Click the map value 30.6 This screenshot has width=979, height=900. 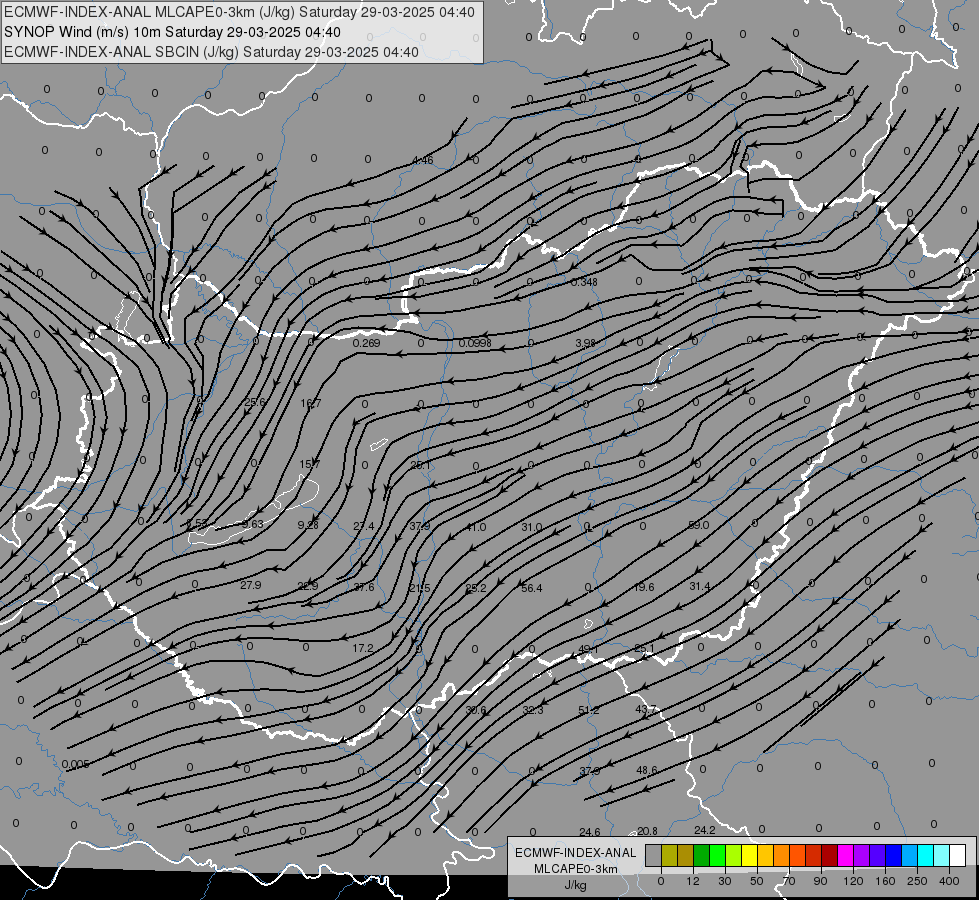[x=476, y=710]
